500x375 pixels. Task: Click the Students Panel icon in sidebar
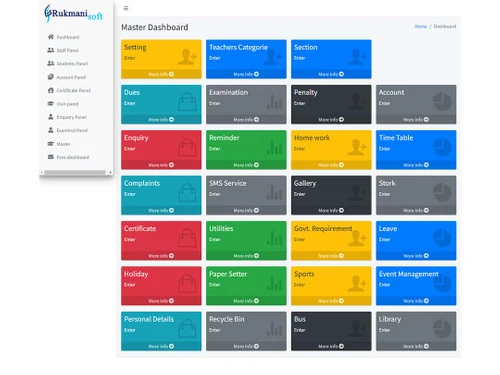click(51, 63)
